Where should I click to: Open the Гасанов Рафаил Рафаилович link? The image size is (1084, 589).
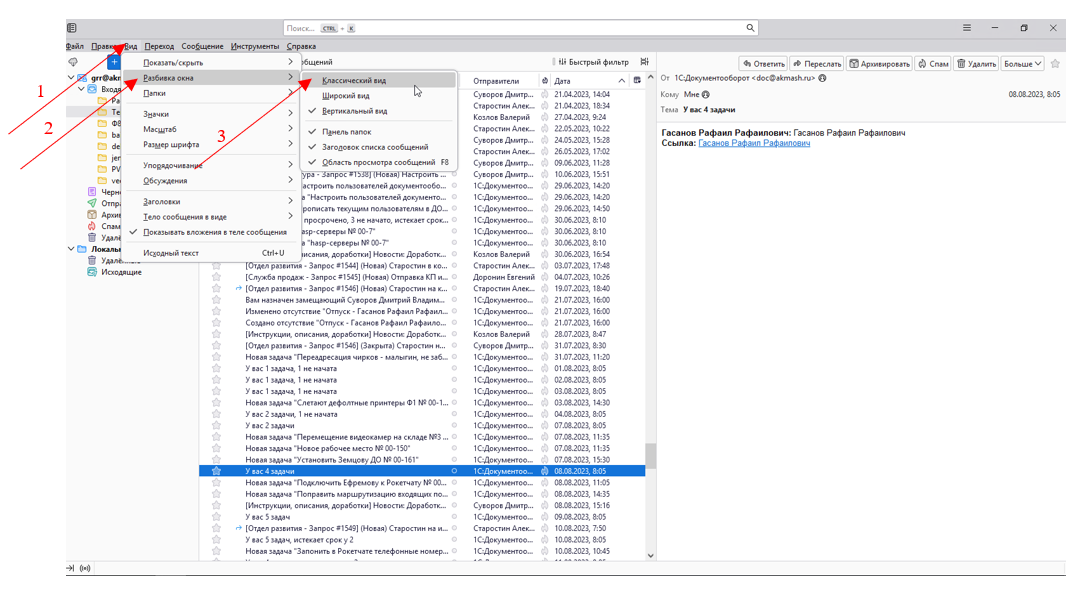754,143
